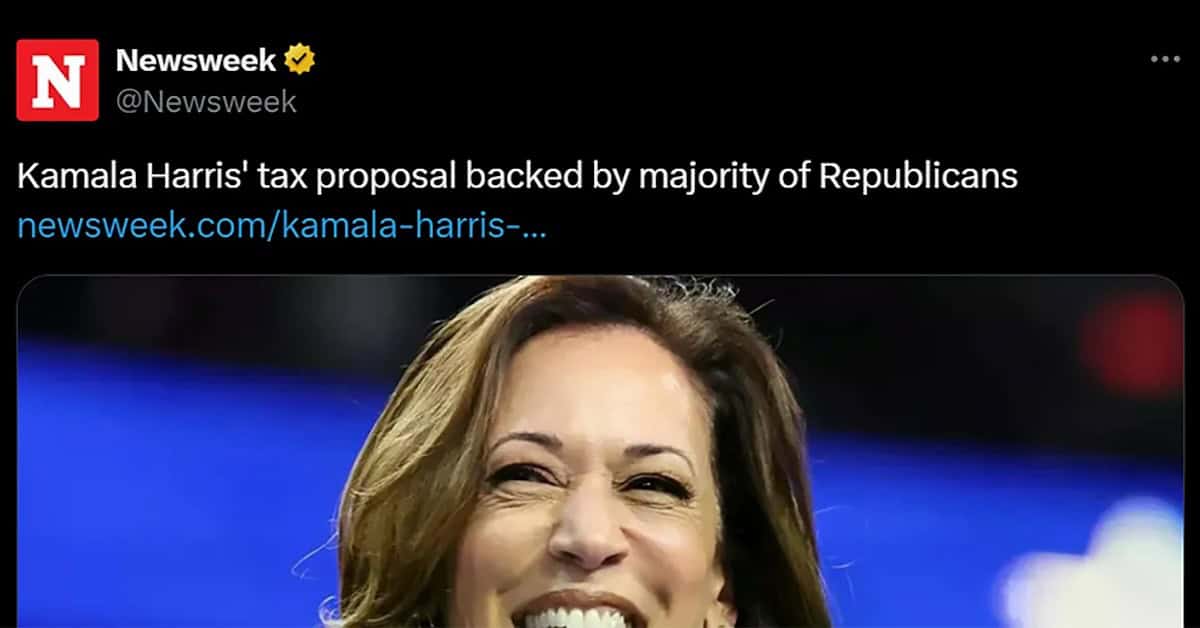Screen dimensions: 1200x628
Task: Select the @Newsweek handle
Action: [206, 101]
